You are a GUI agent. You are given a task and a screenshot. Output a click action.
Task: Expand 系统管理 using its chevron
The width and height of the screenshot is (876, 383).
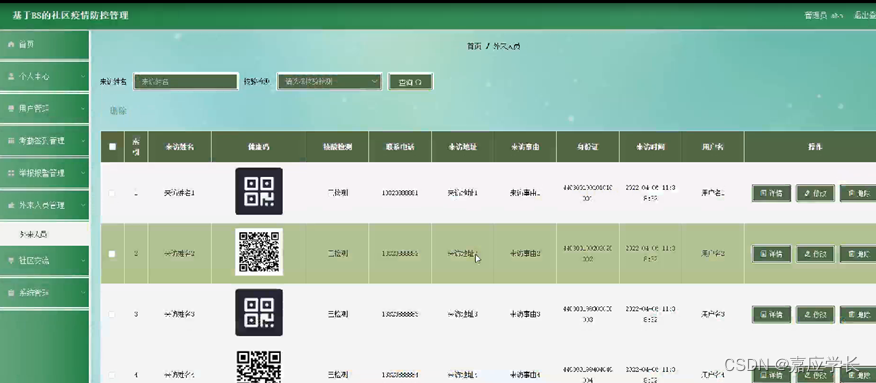point(83,293)
